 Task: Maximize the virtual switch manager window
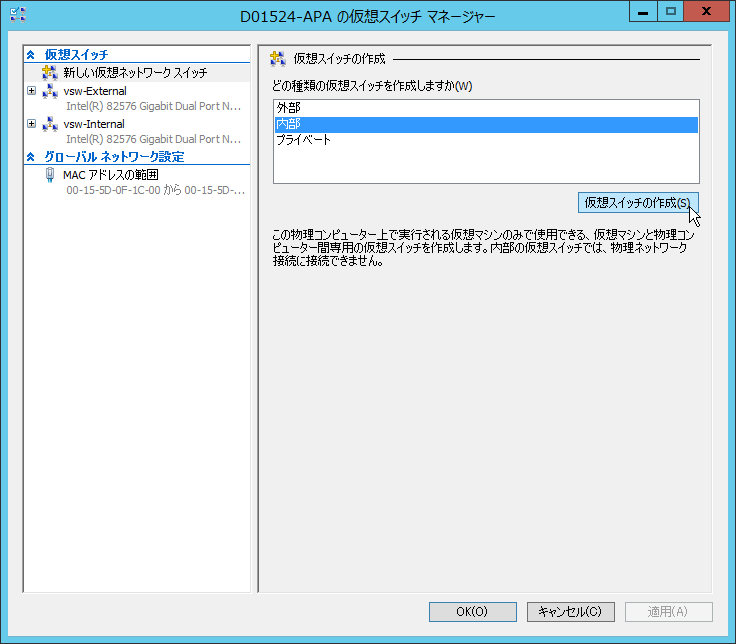[x=671, y=12]
